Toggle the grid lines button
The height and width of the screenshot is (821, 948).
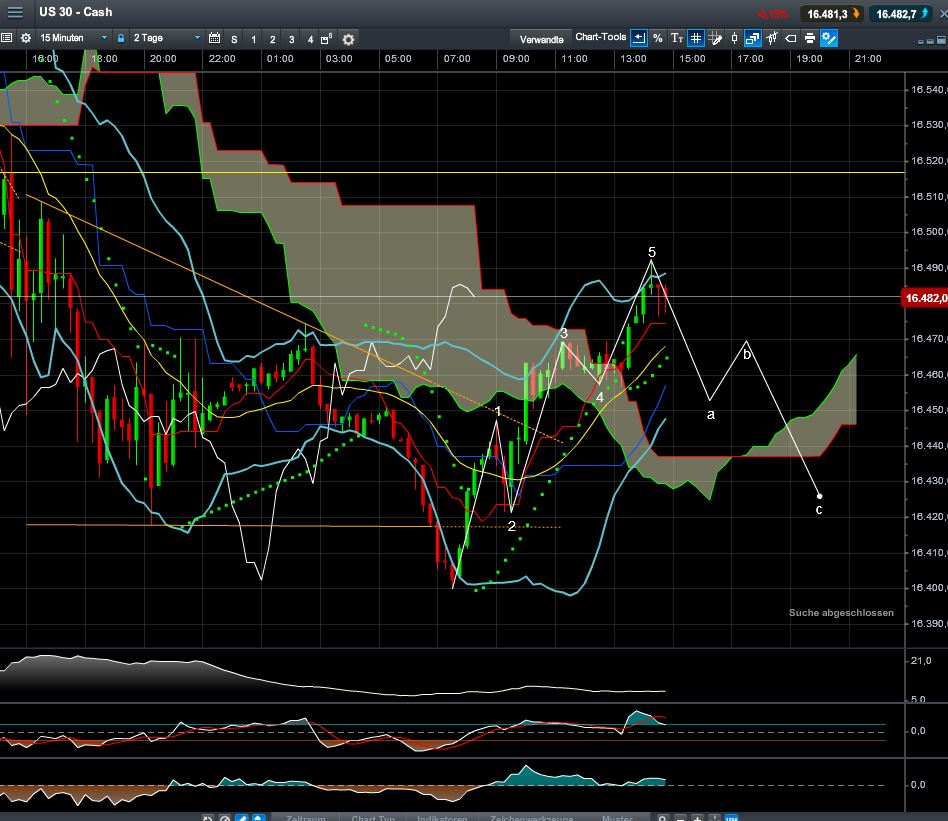[696, 38]
